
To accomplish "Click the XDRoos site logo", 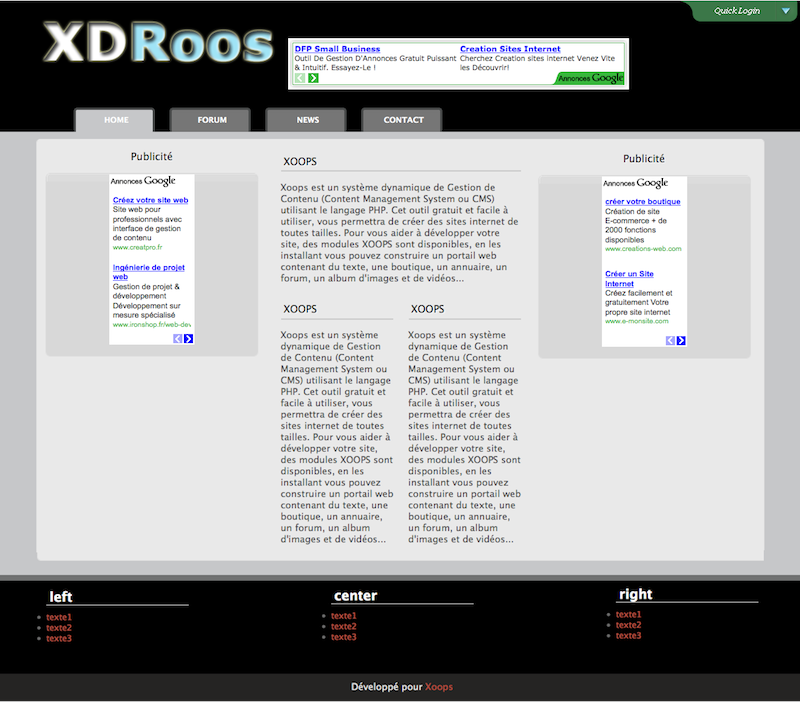I will [x=158, y=43].
